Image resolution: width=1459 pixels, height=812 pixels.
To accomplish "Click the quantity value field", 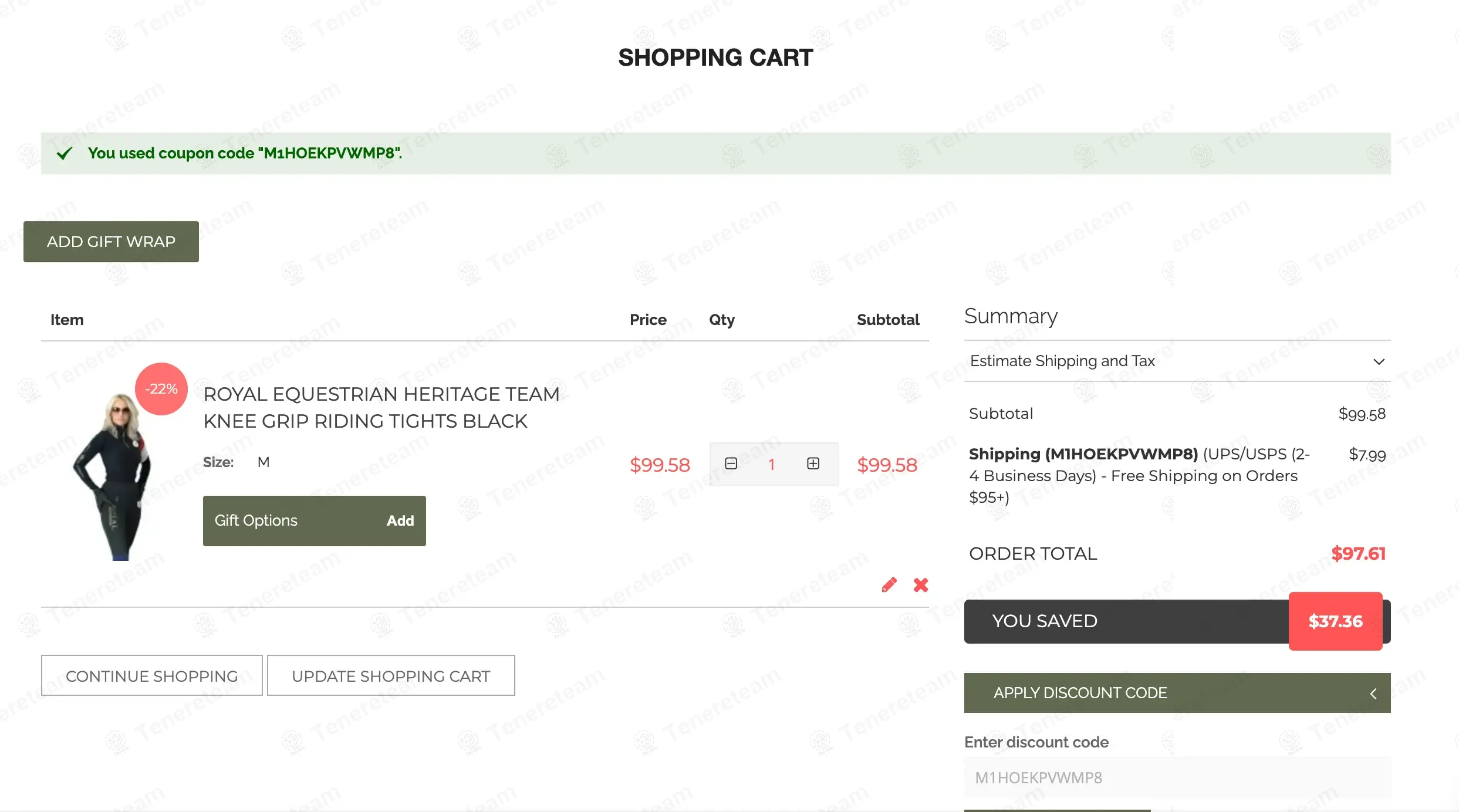I will [772, 464].
